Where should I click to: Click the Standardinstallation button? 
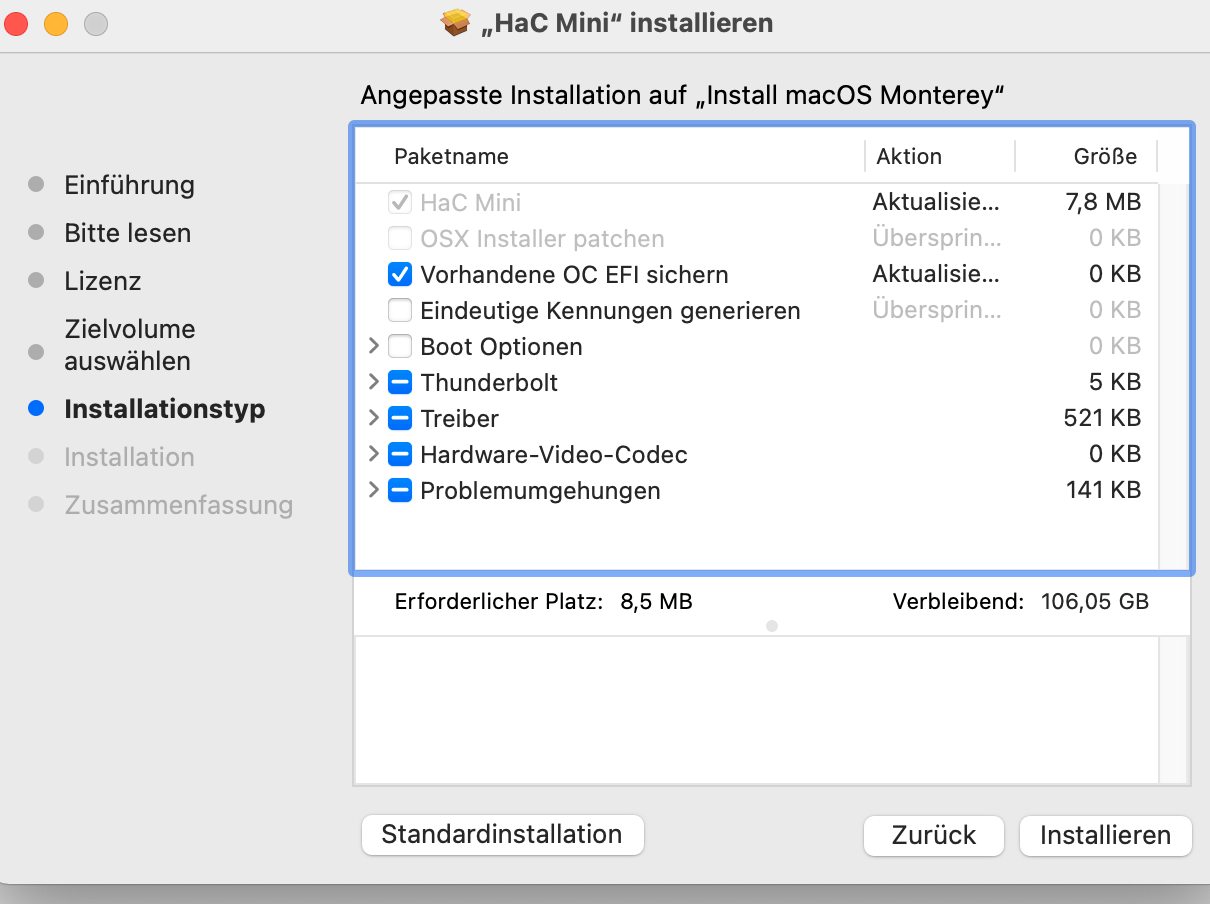pyautogui.click(x=502, y=835)
